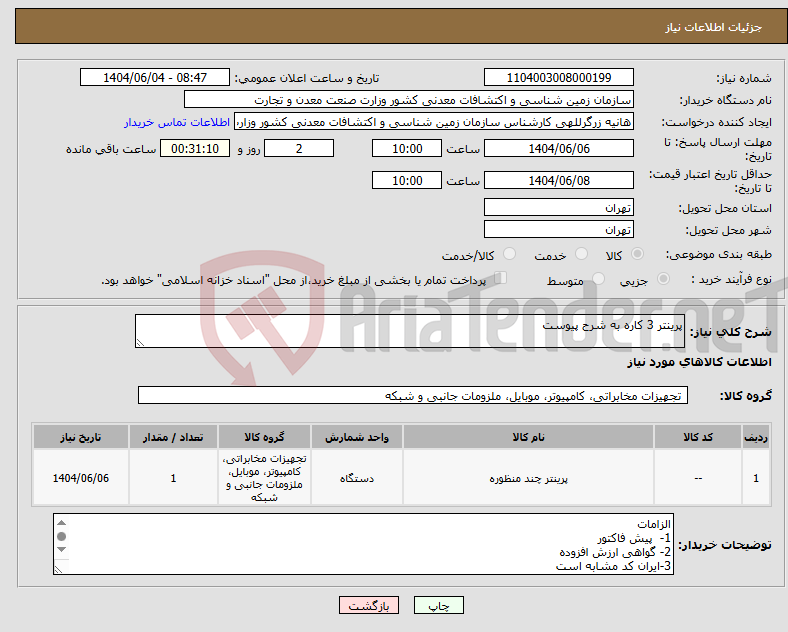This screenshot has height=632, width=788.
Task: Click the تعداد / مقدار column header
Action: click(173, 437)
